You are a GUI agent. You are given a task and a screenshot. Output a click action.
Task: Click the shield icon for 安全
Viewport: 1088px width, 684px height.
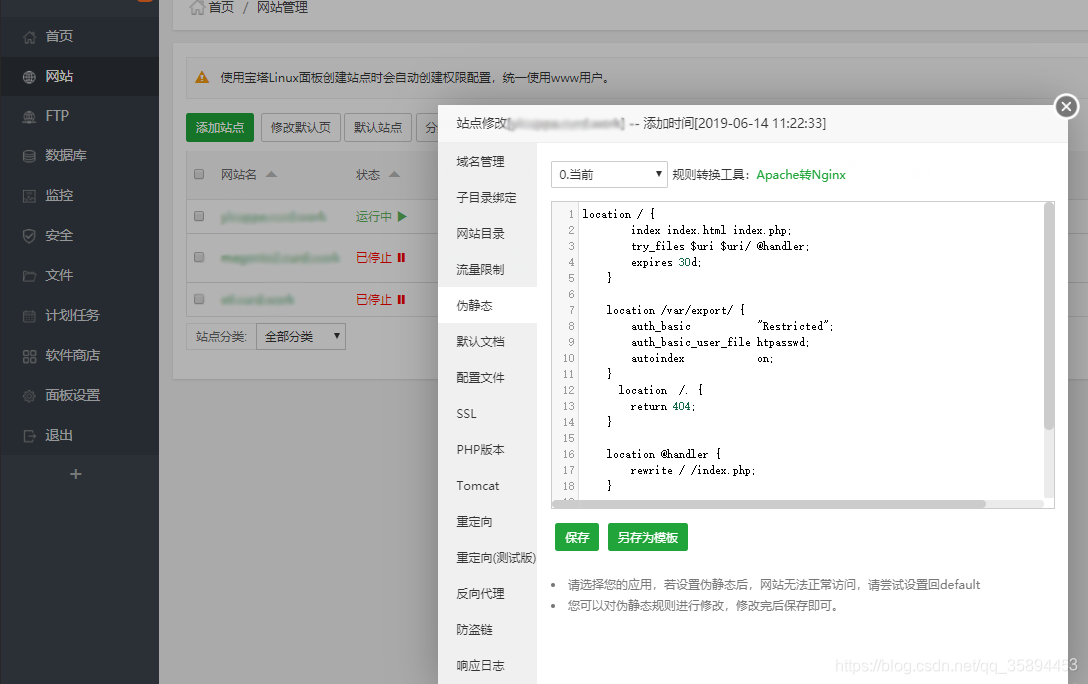29,236
